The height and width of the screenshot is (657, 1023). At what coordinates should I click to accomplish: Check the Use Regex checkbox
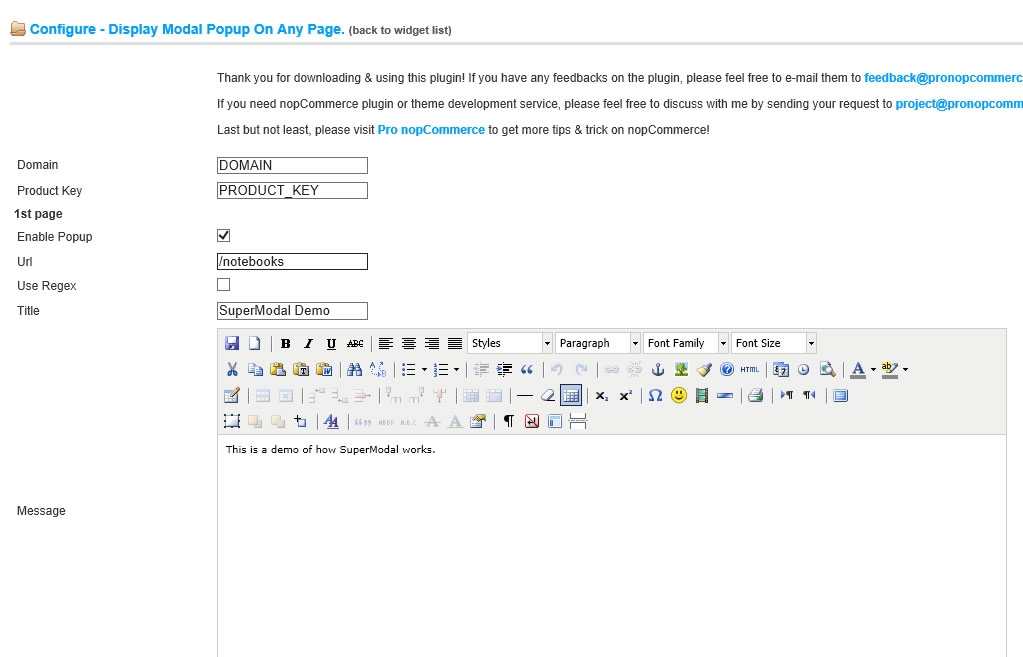point(224,284)
